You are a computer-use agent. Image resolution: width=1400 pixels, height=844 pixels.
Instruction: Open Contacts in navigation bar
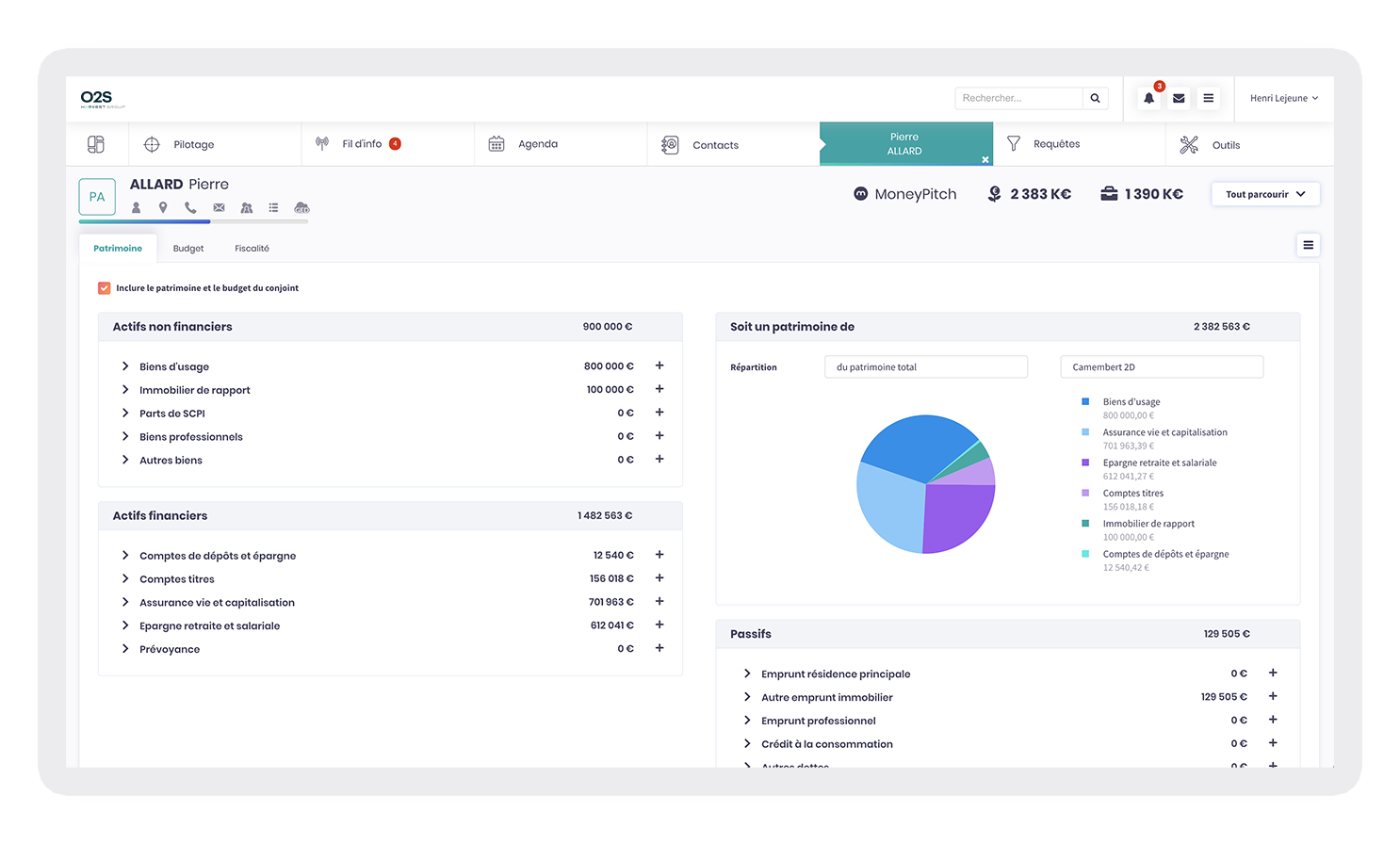point(734,144)
